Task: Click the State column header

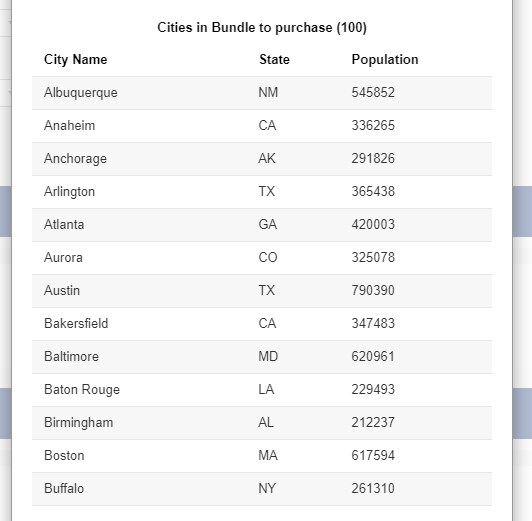Action: coord(274,60)
